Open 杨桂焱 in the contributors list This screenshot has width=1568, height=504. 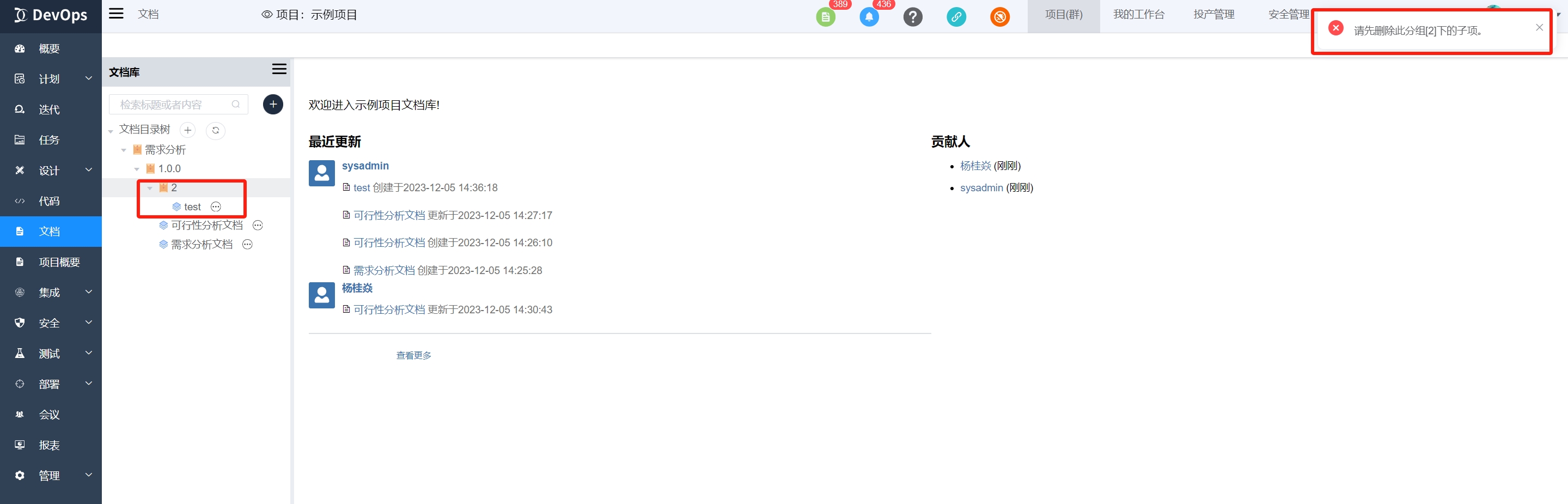(975, 166)
